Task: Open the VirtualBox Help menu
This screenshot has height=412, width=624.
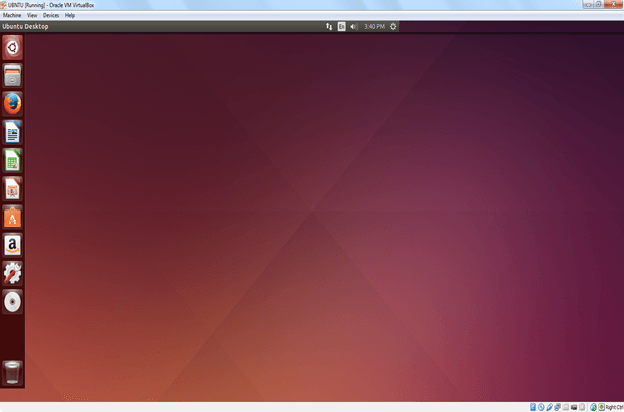Action: click(70, 15)
